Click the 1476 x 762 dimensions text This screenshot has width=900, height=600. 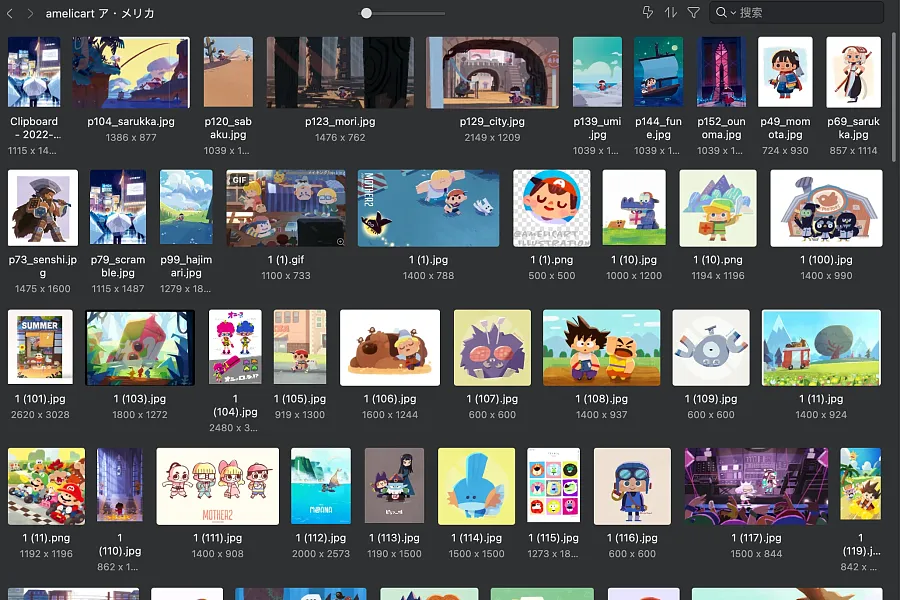[x=340, y=137]
